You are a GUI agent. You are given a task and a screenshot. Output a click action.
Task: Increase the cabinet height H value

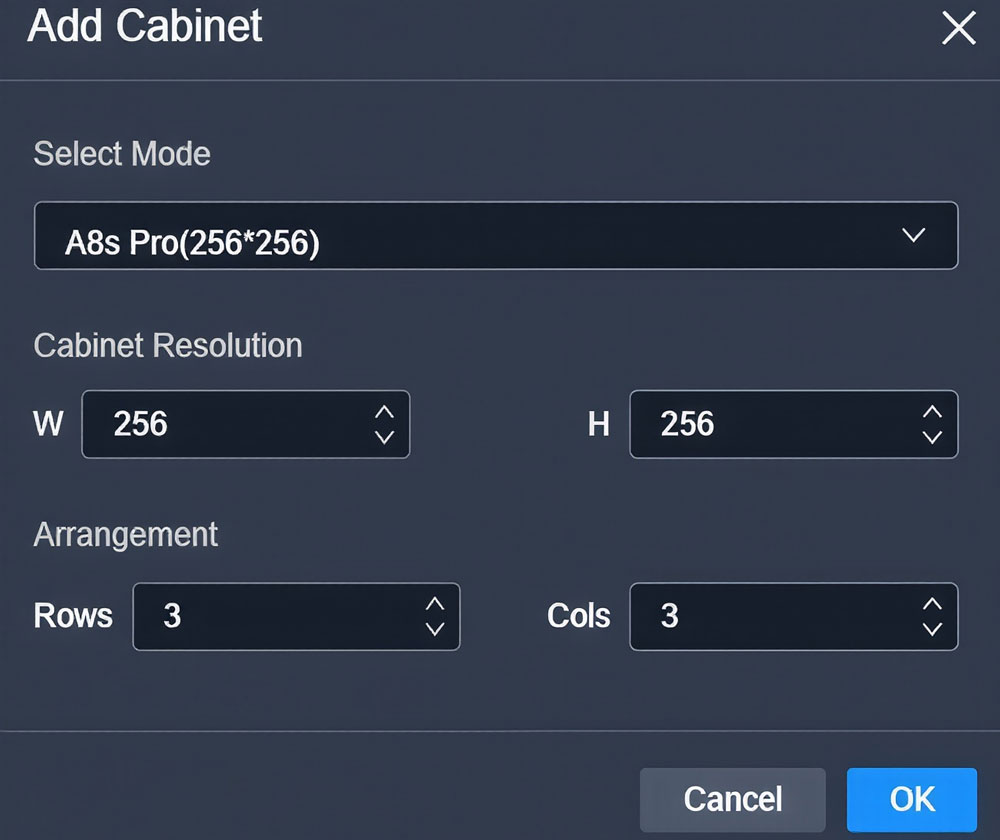pos(932,412)
